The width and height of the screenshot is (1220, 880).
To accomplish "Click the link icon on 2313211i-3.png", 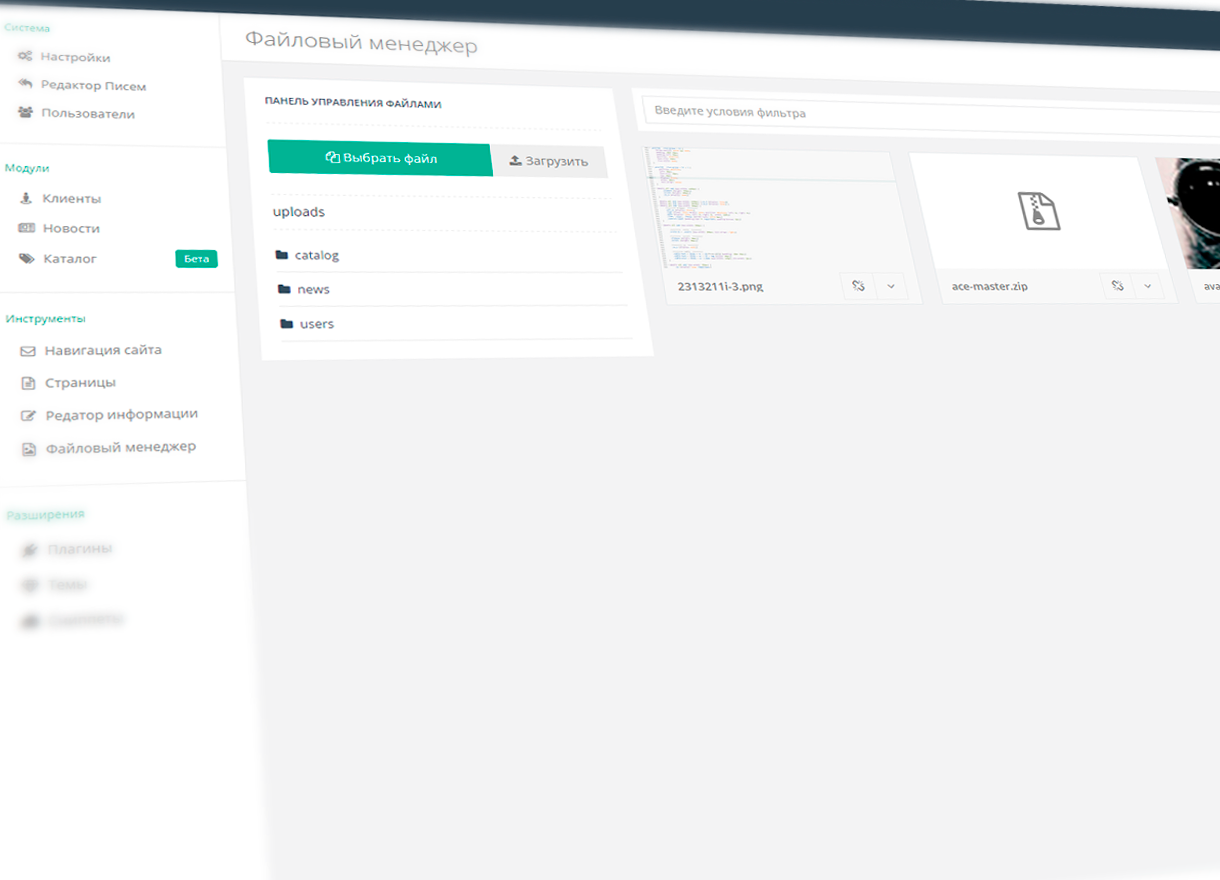I will 858,286.
